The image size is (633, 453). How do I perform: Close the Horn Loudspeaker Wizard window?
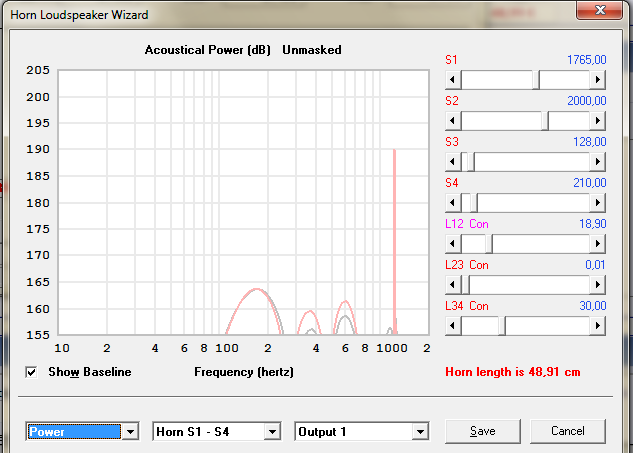(x=599, y=10)
